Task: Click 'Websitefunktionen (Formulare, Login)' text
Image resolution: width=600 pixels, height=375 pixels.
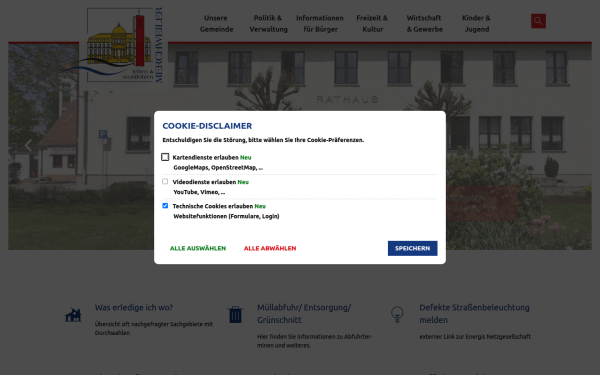Action: pyautogui.click(x=227, y=216)
